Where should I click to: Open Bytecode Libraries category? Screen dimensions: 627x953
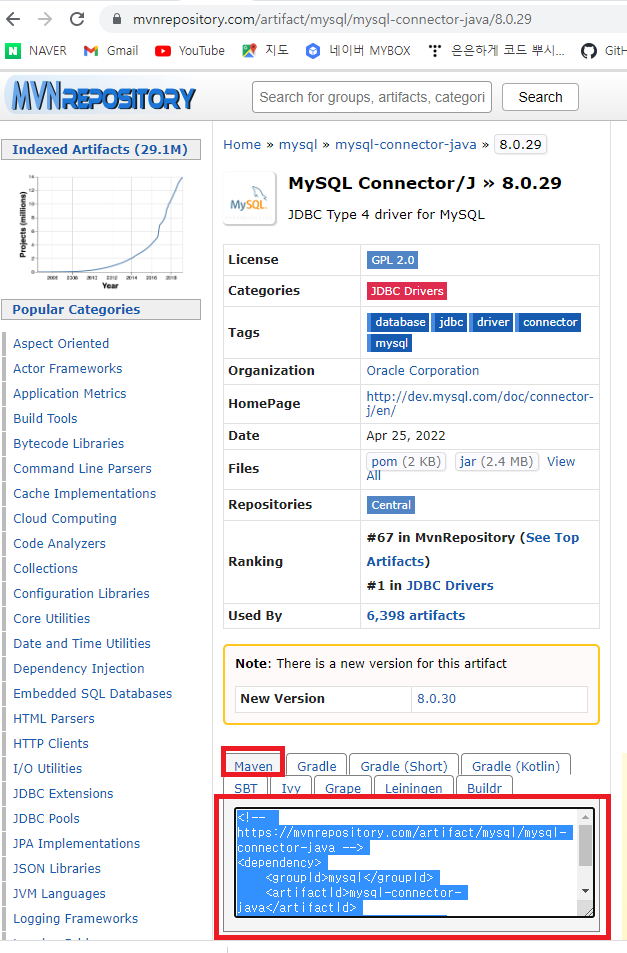click(x=69, y=443)
